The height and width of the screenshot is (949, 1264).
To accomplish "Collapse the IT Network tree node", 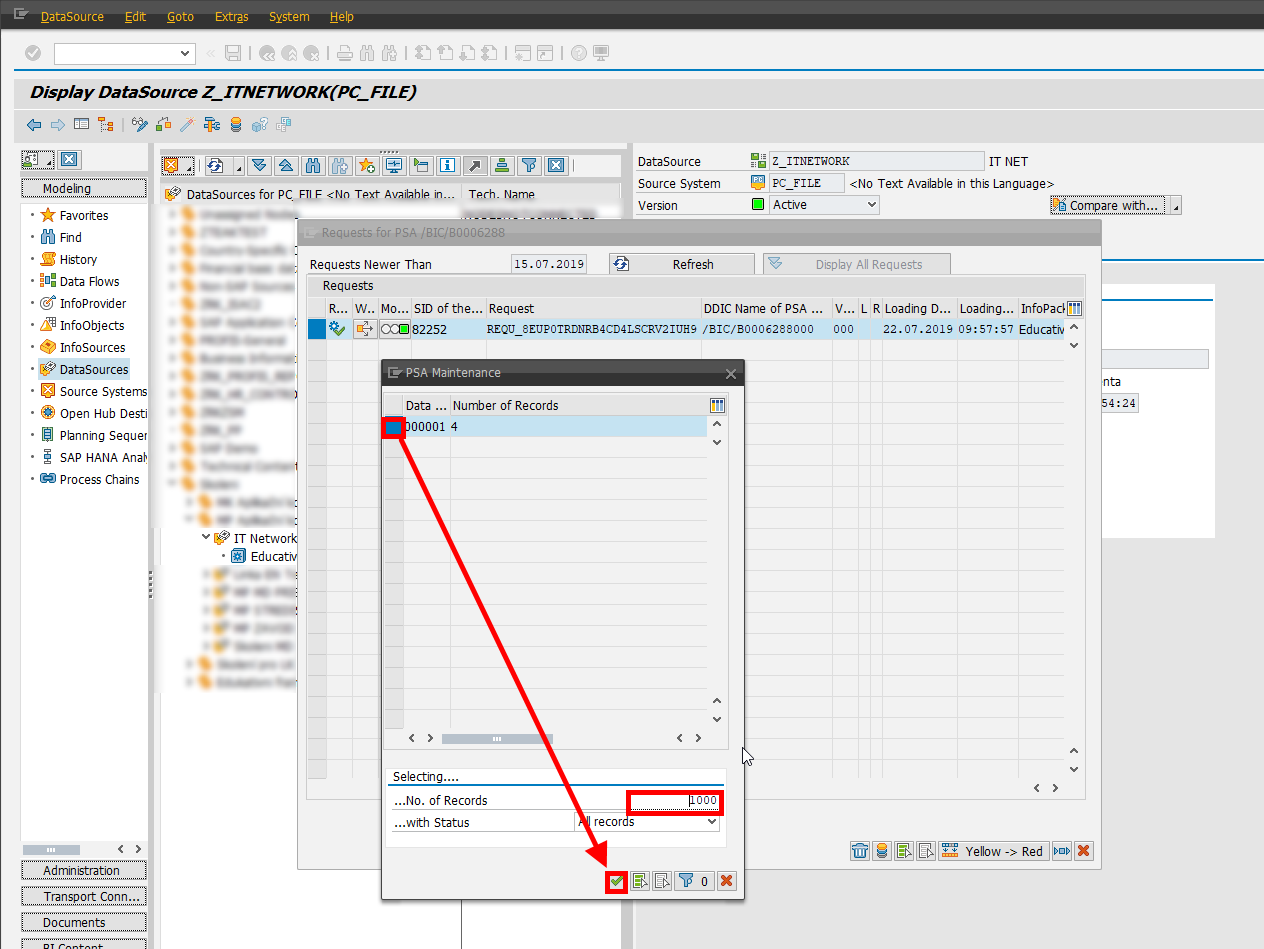I will [207, 538].
